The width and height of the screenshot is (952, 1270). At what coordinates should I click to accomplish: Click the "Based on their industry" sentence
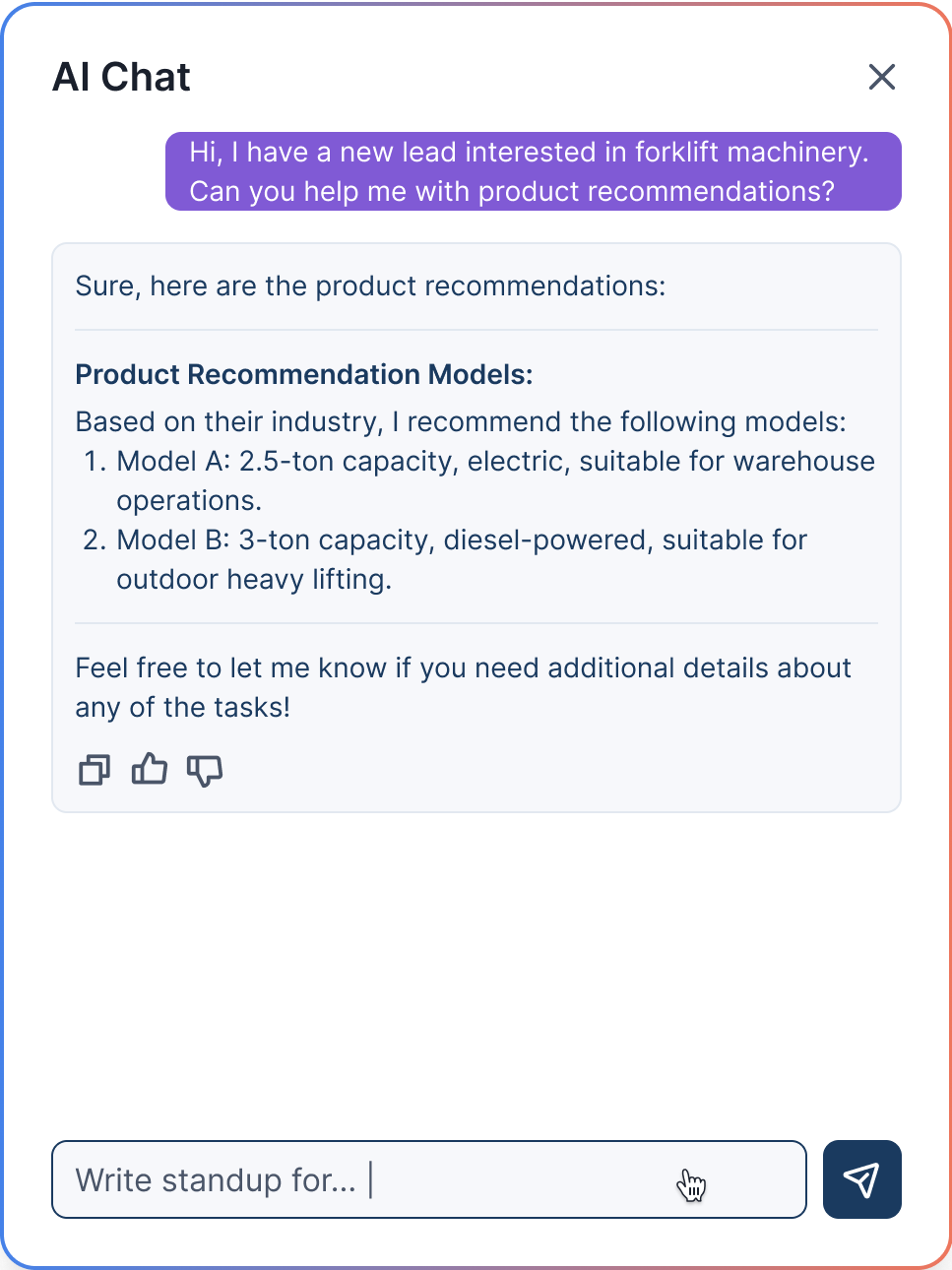click(x=460, y=422)
